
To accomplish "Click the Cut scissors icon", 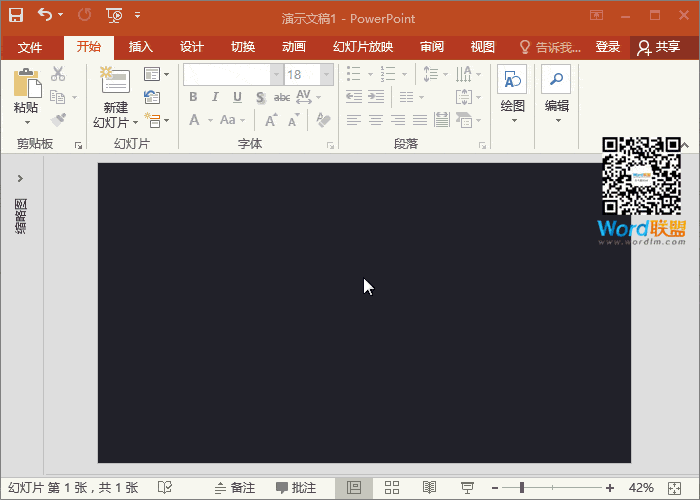I will (x=58, y=74).
